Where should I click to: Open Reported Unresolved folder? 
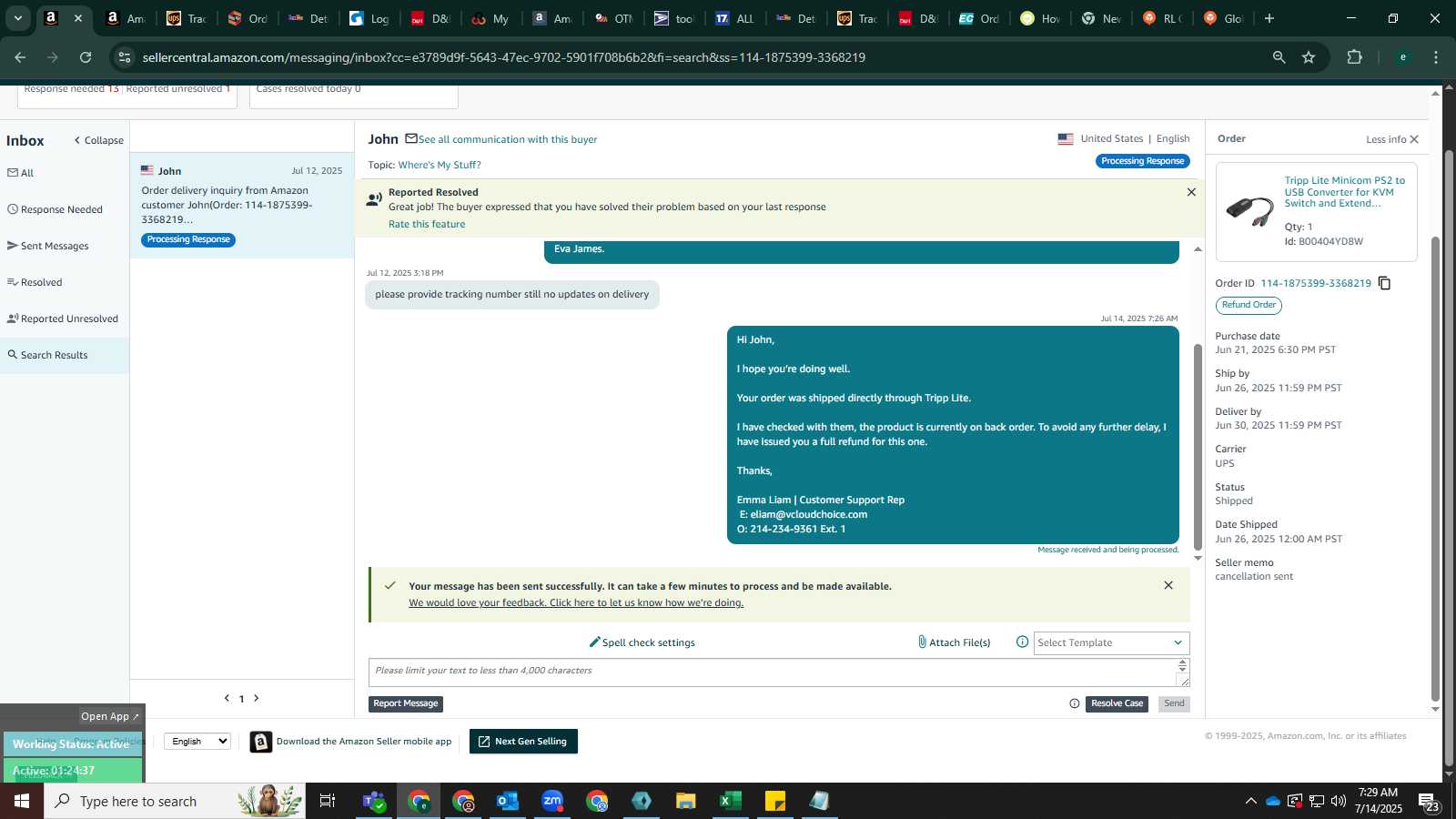[63, 318]
